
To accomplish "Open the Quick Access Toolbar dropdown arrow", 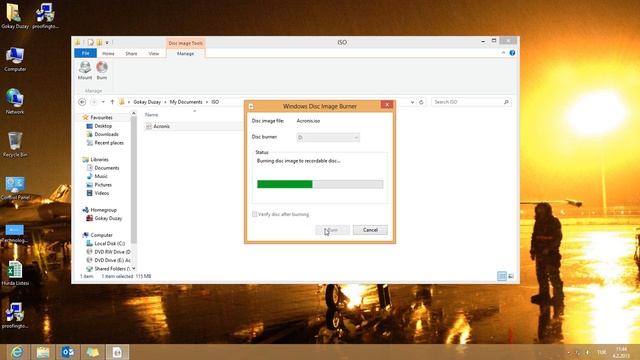I will [x=107, y=42].
